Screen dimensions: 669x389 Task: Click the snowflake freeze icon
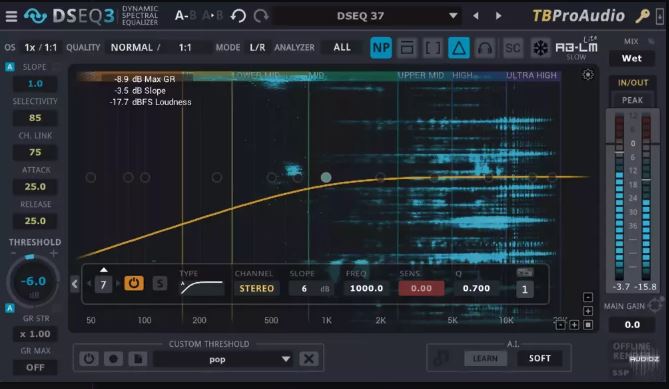(x=540, y=48)
